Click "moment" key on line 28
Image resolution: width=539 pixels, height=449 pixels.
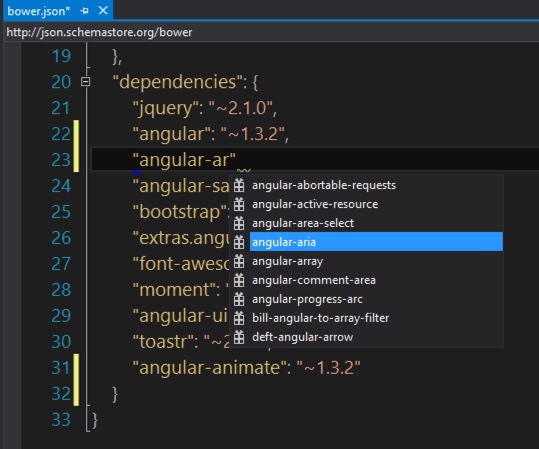pyautogui.click(x=173, y=290)
